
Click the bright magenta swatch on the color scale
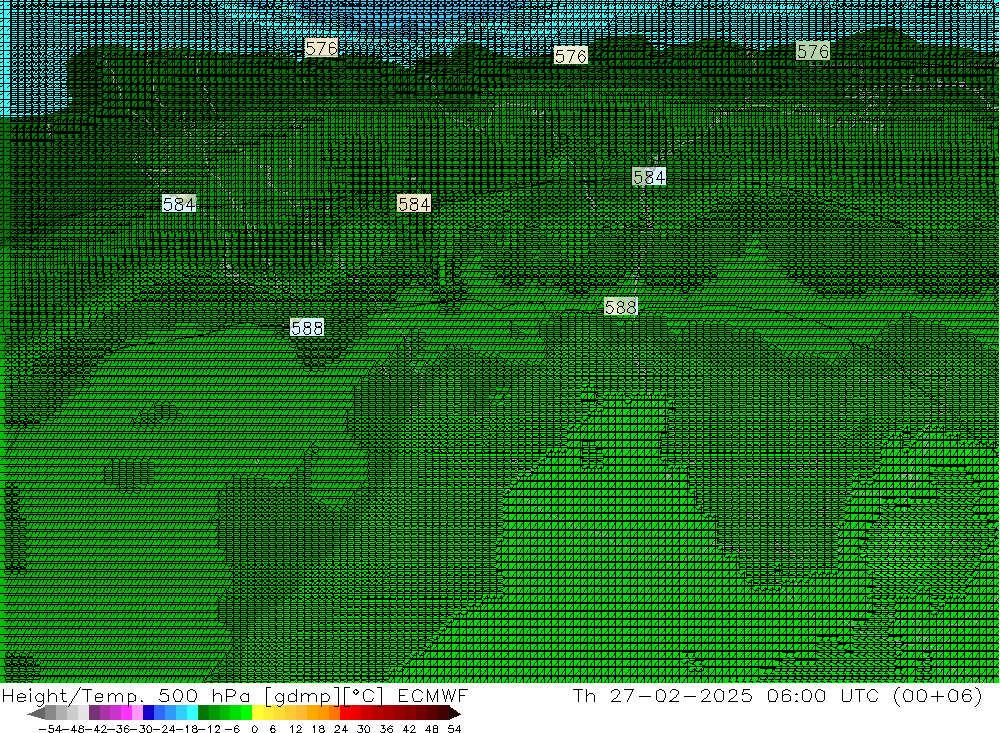point(126,713)
